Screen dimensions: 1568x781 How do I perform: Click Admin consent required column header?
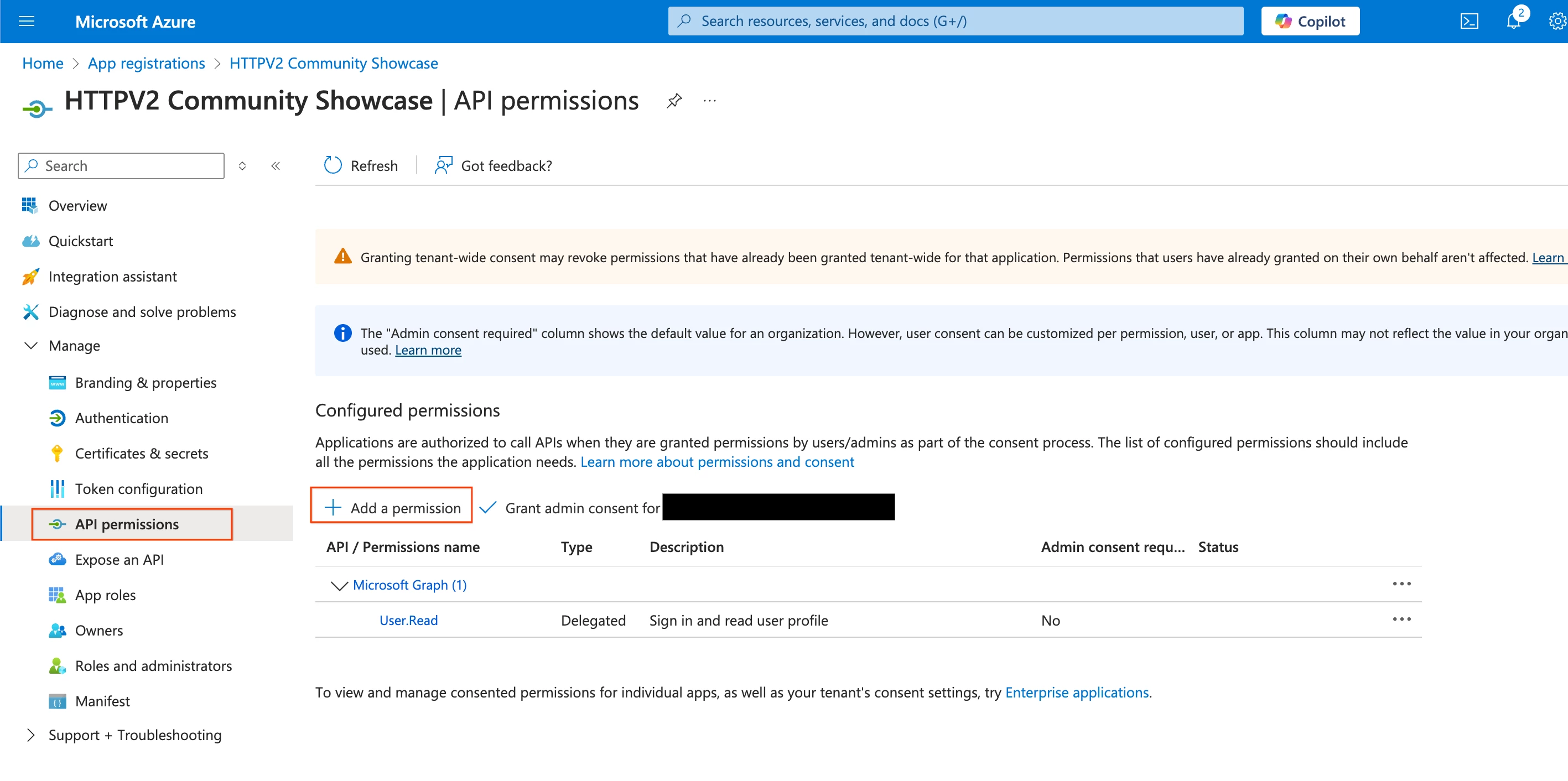coord(1113,546)
